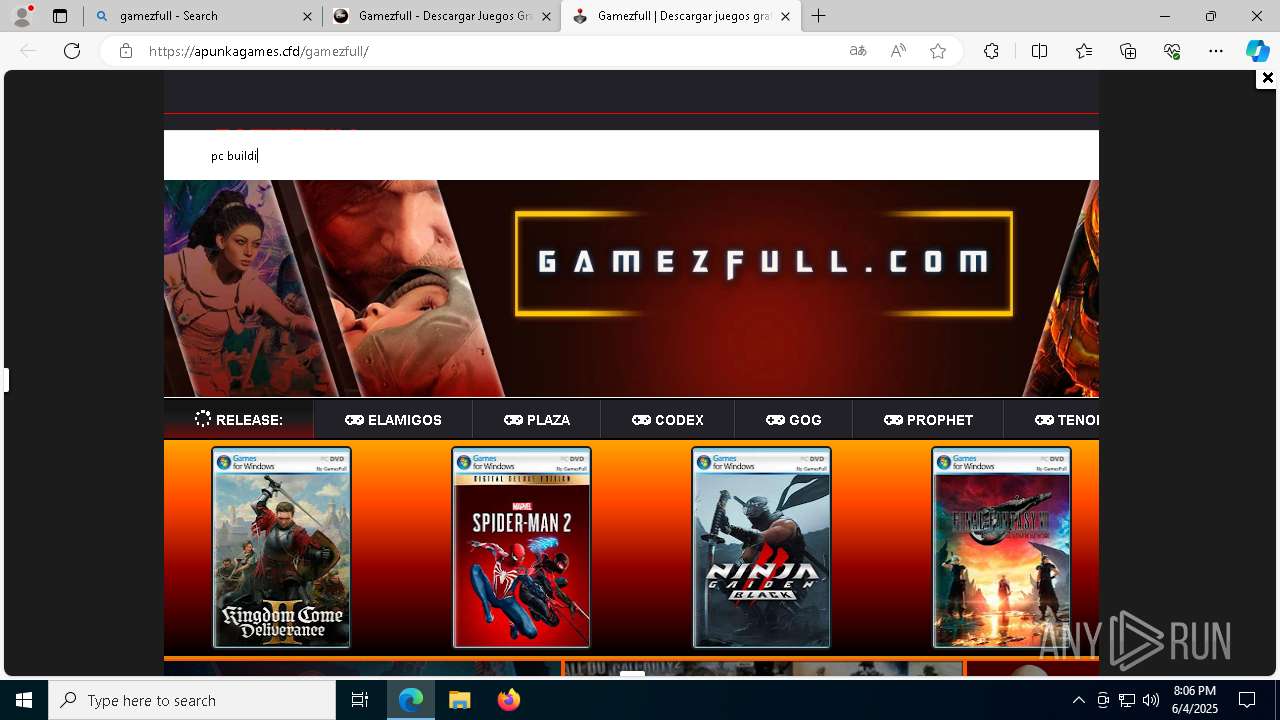Screen dimensions: 1280x720
Task: Open the translate page icon
Action: pos(858,51)
